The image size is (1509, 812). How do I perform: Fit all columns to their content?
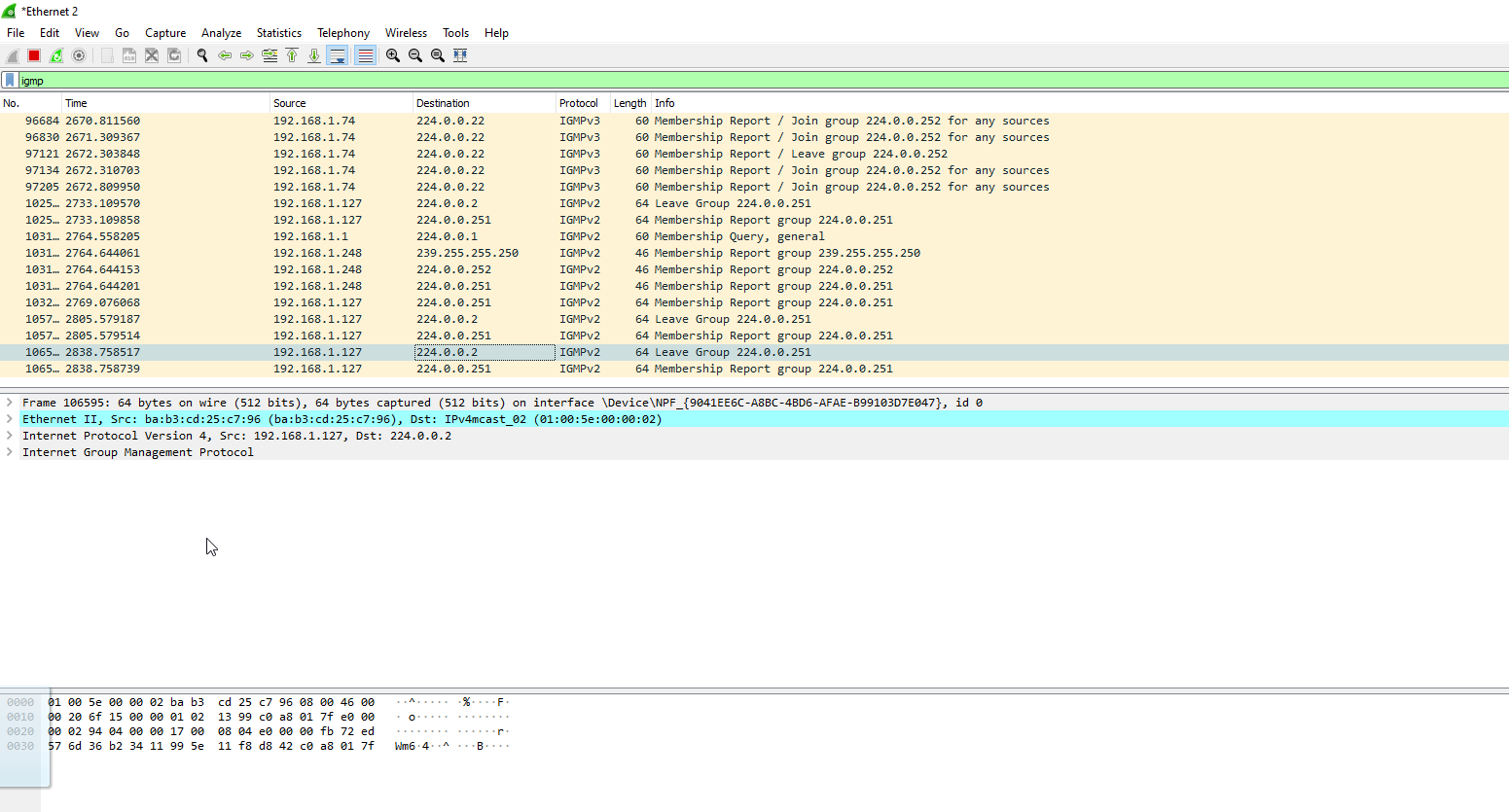(460, 55)
